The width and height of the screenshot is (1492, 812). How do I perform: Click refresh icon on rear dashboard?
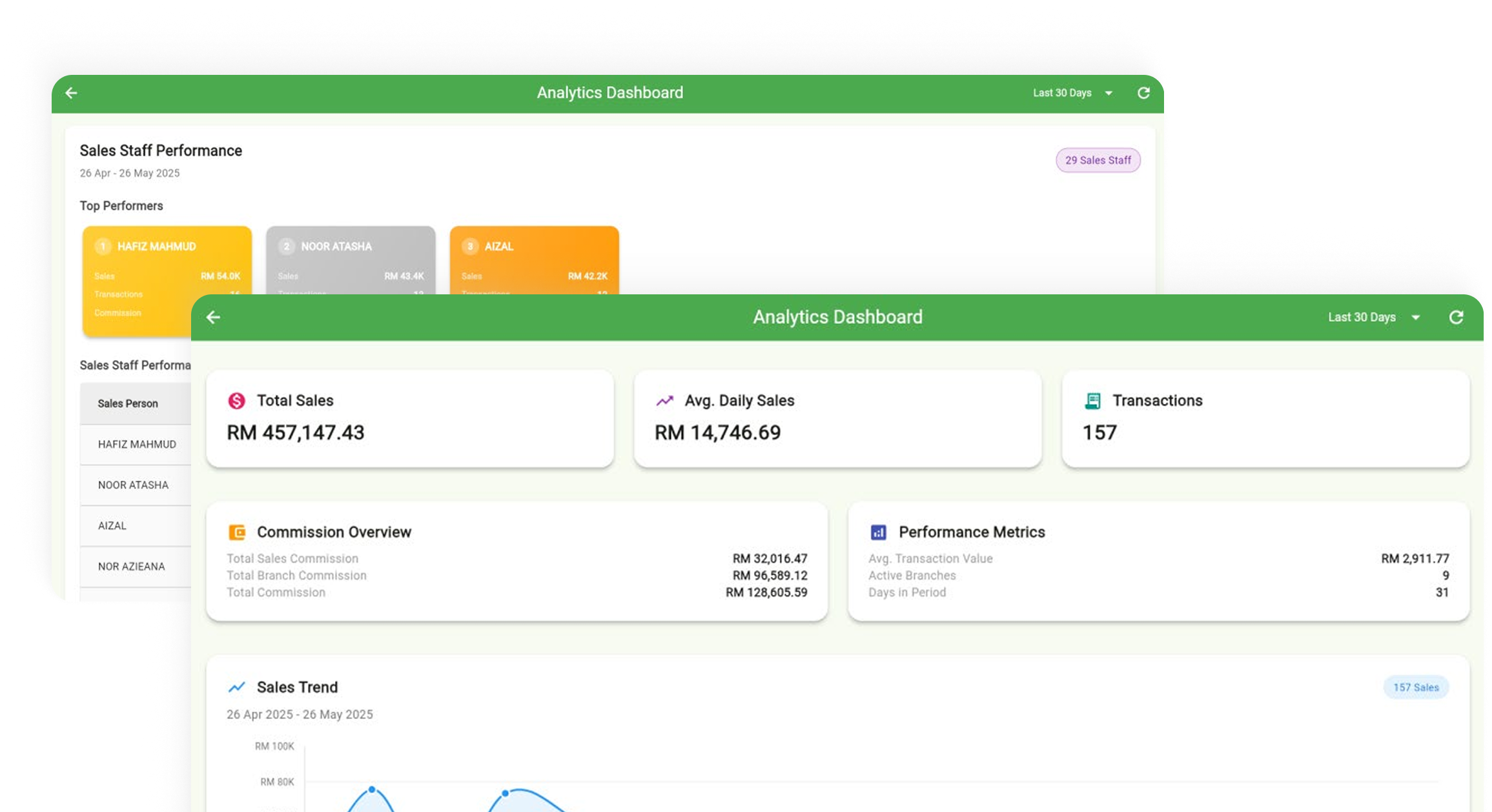pyautogui.click(x=1143, y=93)
